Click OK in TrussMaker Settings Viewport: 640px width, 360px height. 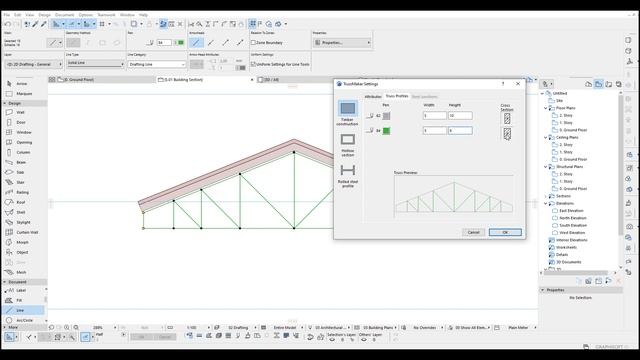point(505,232)
